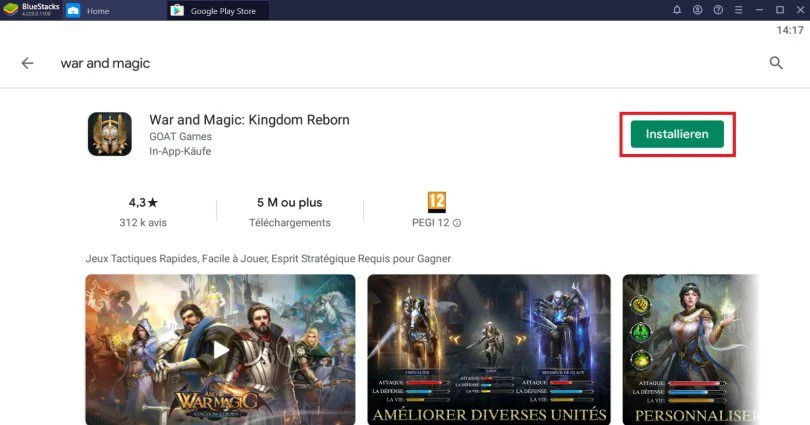The width and height of the screenshot is (810, 425).
Task: Open the 'Améliorer diverses unités' screenshot
Action: click(x=489, y=350)
